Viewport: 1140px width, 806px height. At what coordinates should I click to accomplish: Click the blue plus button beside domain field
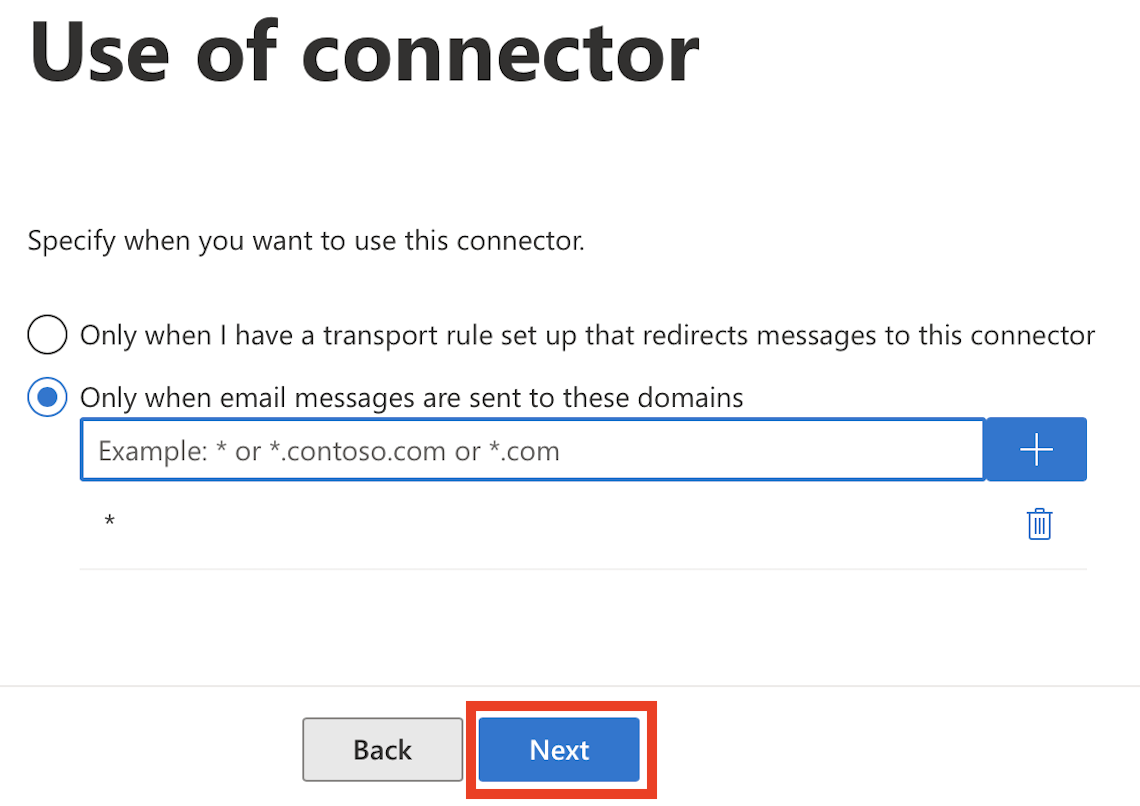[1036, 449]
